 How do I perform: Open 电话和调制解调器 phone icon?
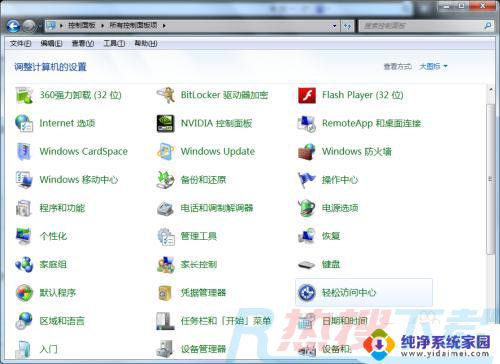pyautogui.click(x=166, y=208)
